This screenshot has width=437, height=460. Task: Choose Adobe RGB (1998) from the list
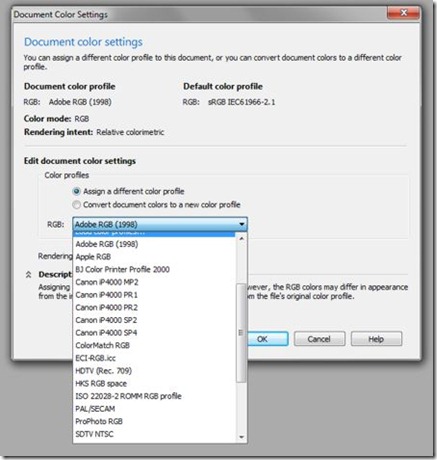(x=155, y=244)
